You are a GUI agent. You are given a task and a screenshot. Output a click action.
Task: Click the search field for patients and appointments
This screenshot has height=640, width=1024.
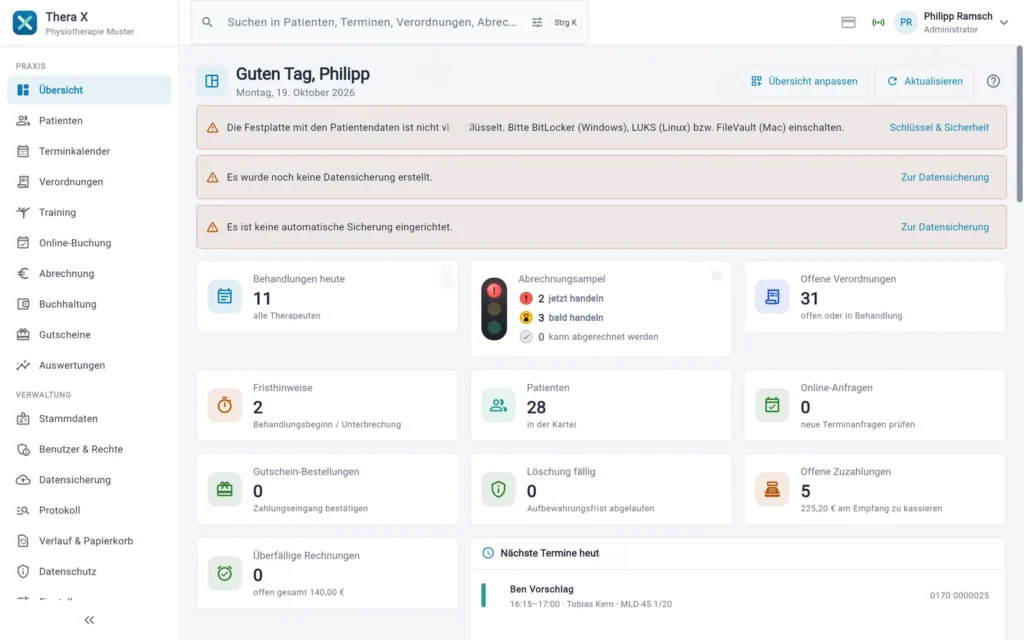point(389,22)
